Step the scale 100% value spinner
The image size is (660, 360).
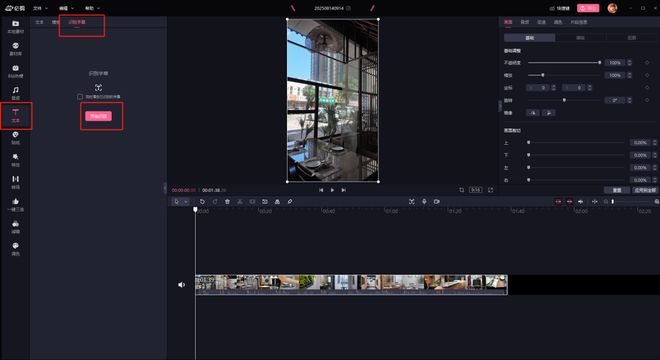[x=630, y=75]
